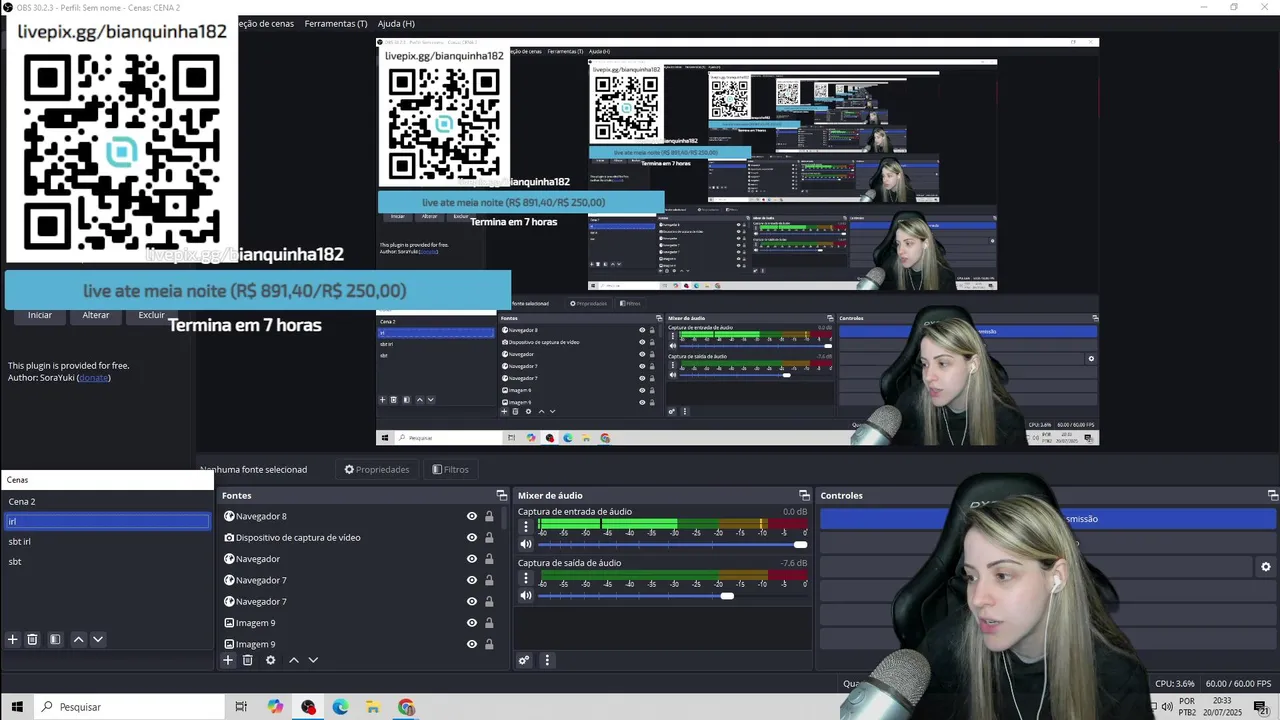Viewport: 1280px width, 720px height.
Task: Select the sbt irl scene
Action: point(107,541)
